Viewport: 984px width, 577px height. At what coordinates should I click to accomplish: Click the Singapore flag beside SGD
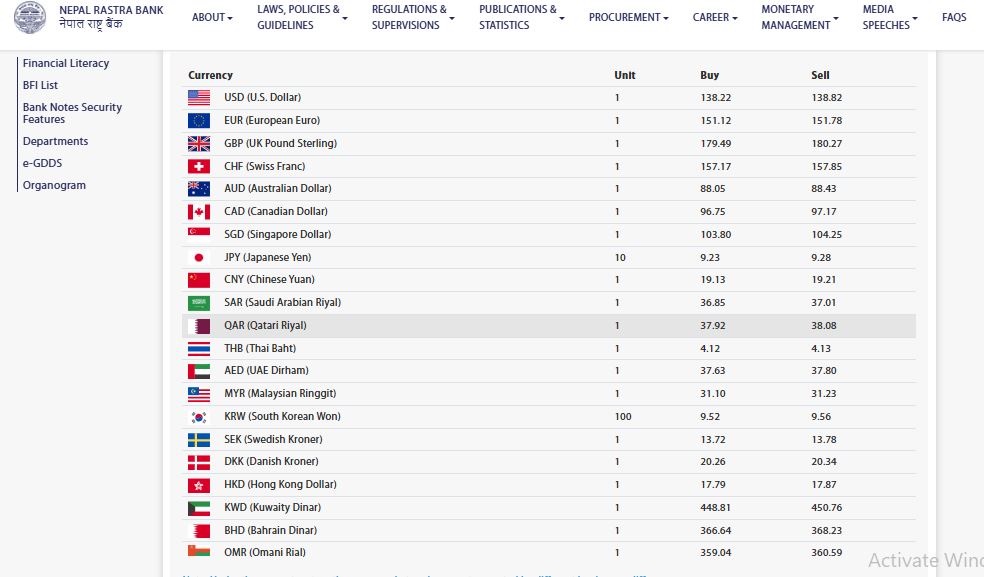point(199,234)
